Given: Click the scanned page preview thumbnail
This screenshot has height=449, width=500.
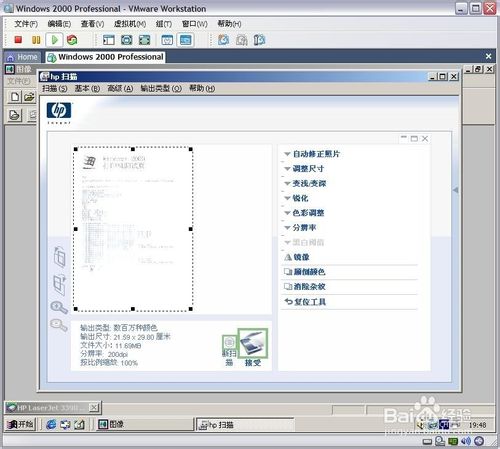Looking at the screenshot, I should tap(133, 229).
